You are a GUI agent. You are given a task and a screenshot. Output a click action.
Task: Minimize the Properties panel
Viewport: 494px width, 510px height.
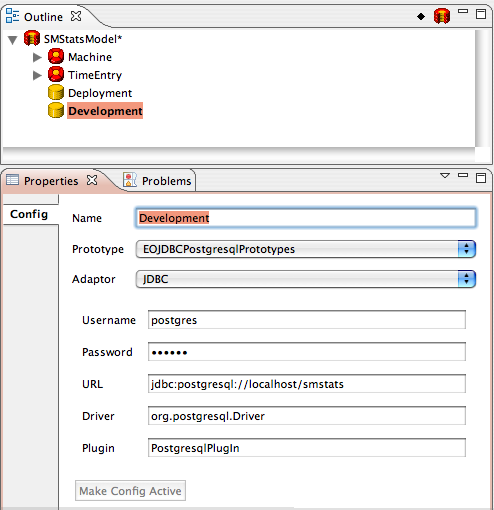coord(463,175)
